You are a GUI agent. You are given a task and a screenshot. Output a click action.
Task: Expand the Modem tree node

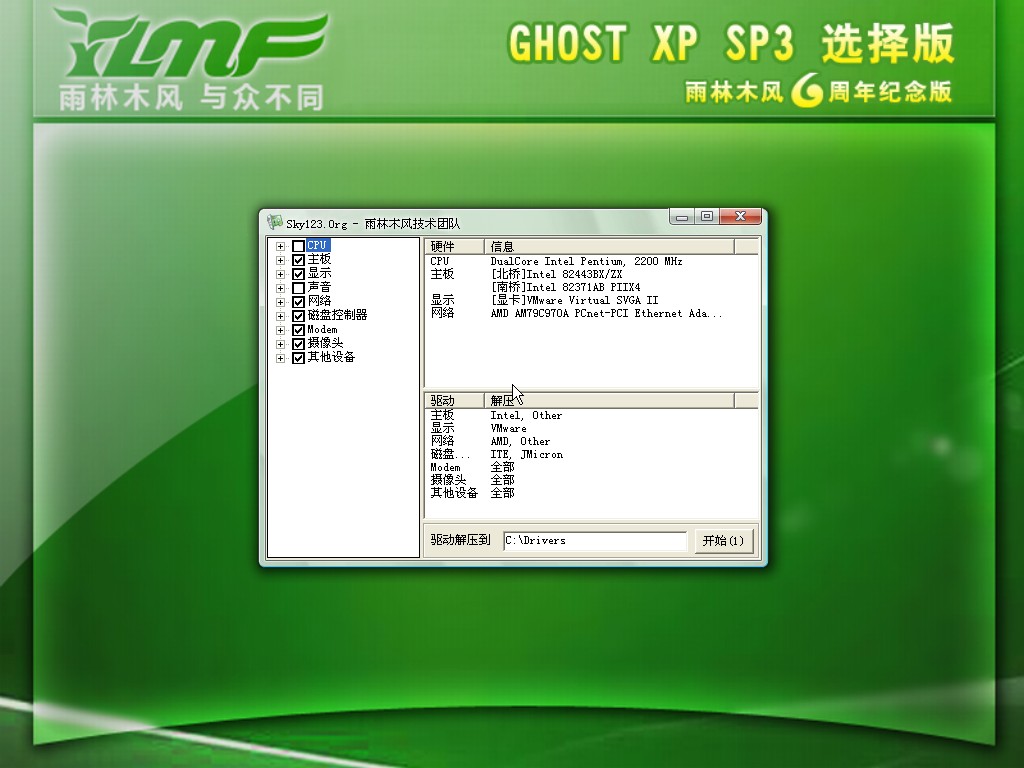point(280,330)
